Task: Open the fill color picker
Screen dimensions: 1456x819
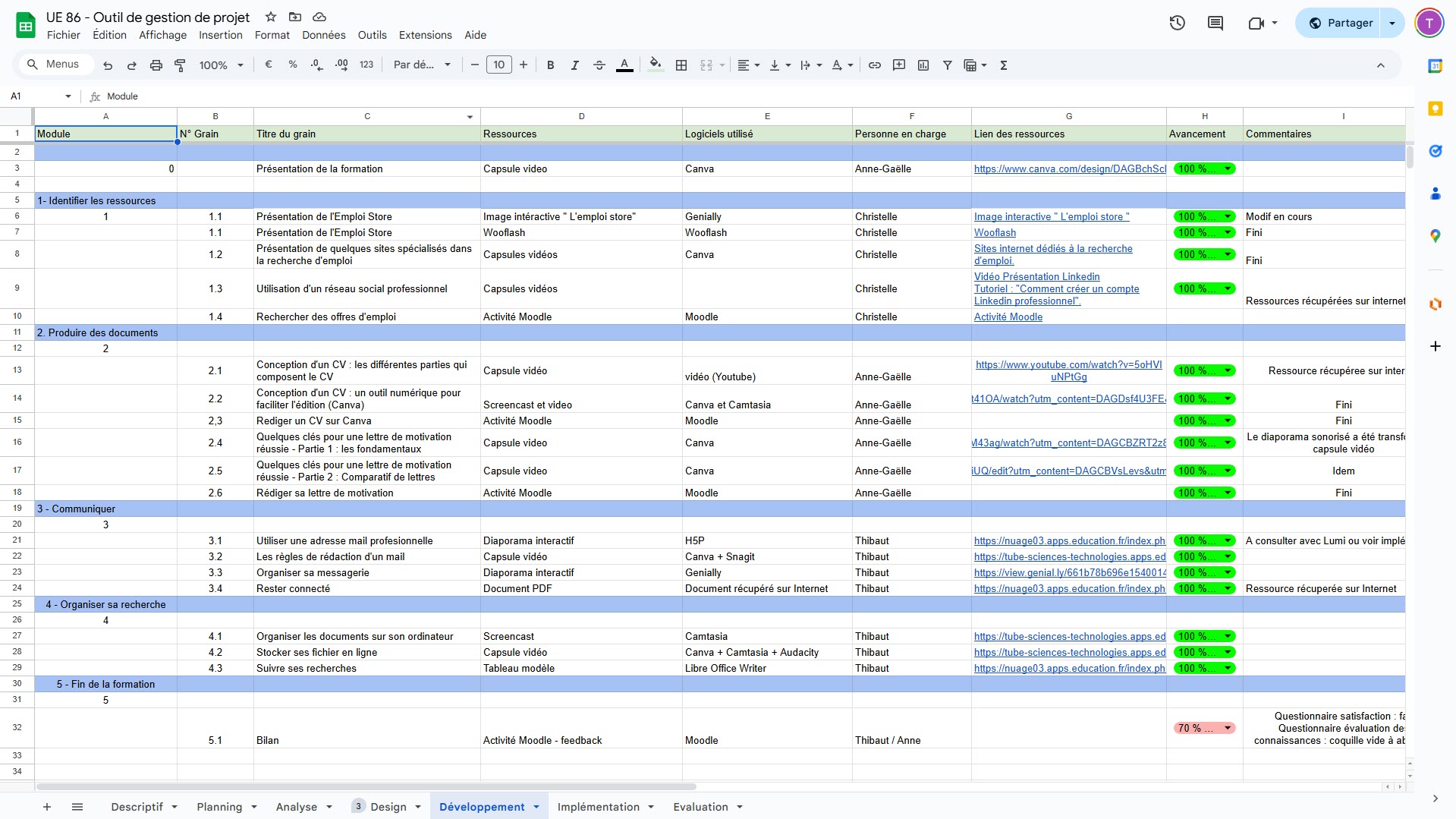Action: (x=656, y=65)
